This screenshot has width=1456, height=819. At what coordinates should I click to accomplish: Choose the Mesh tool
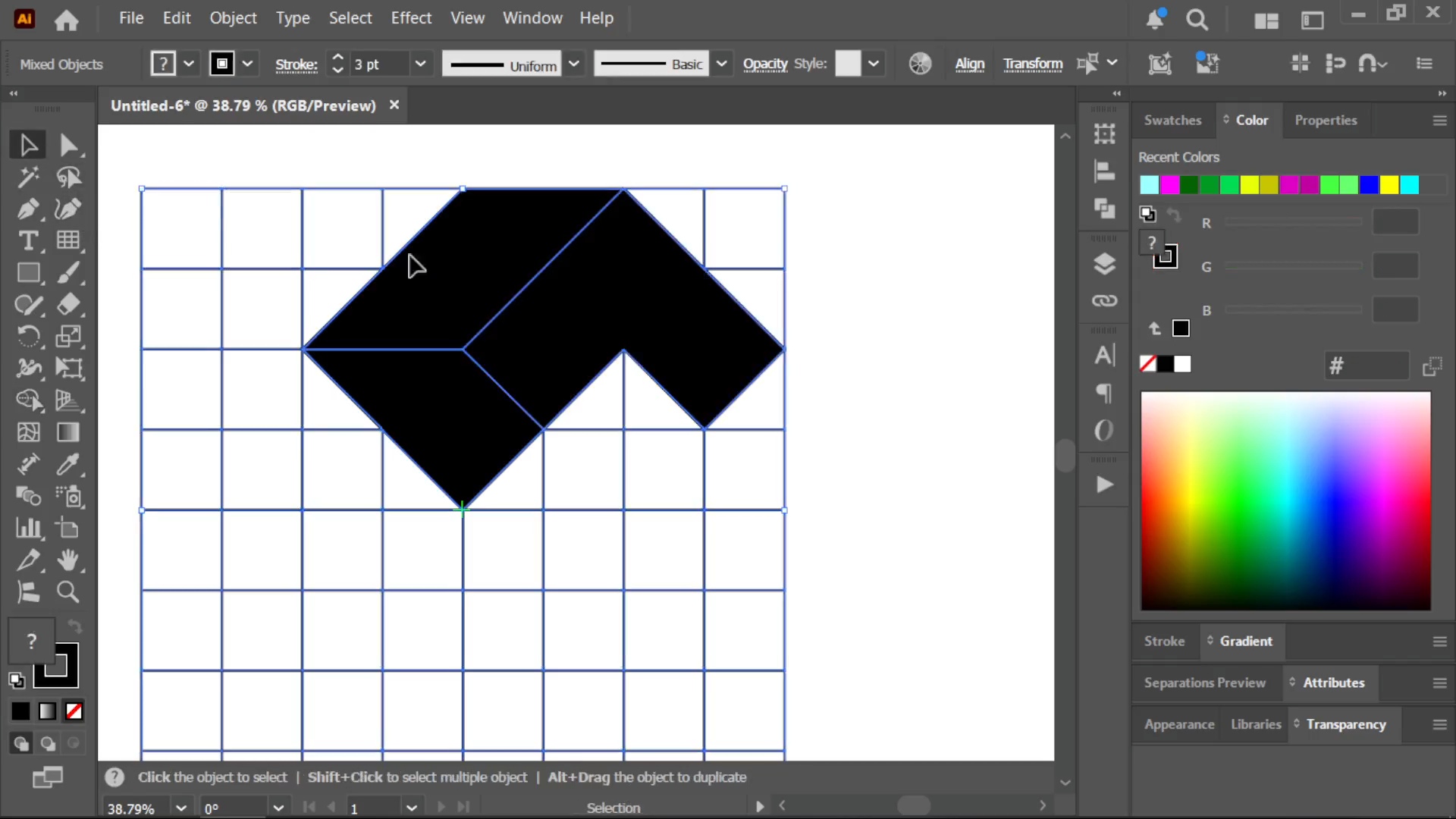coord(28,432)
